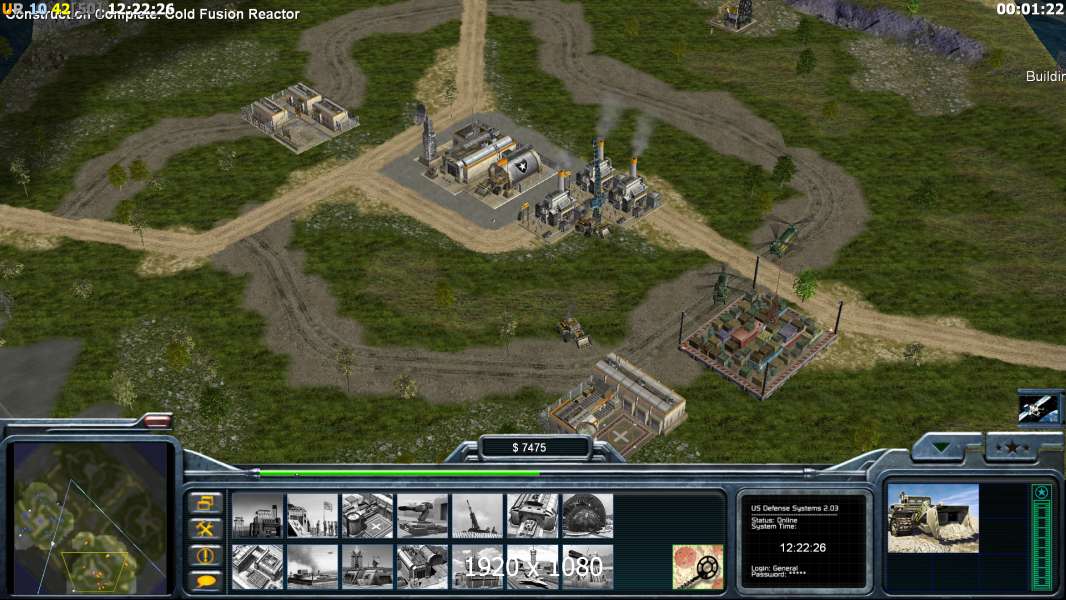1066x600 pixels.
Task: Select the dozer vehicle on the dirt road
Action: tap(574, 332)
